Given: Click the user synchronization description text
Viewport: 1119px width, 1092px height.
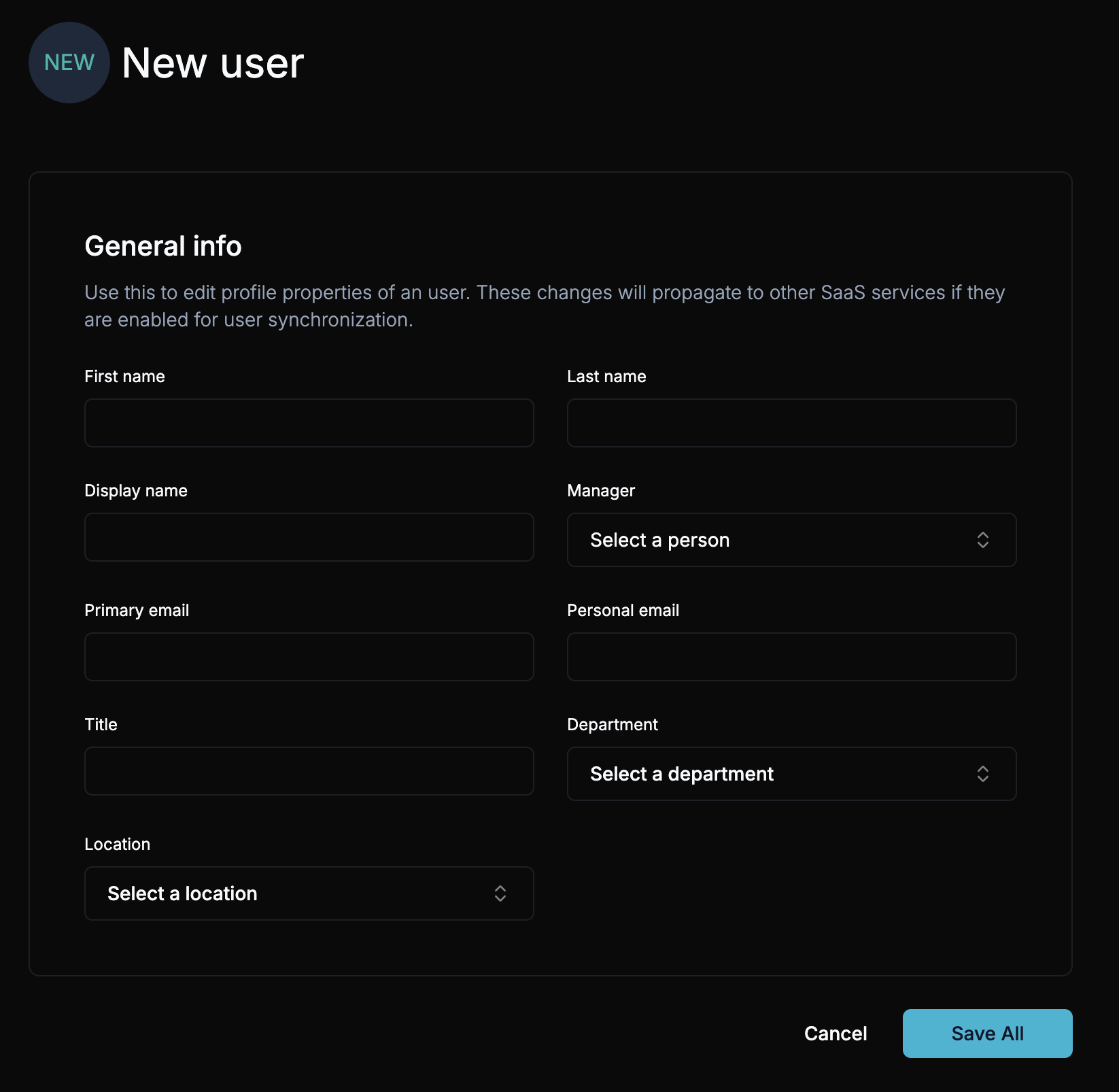Looking at the screenshot, I should 544,305.
